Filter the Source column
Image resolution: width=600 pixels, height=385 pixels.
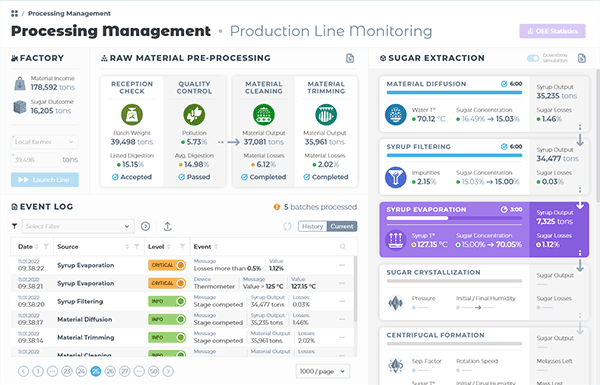coord(137,247)
